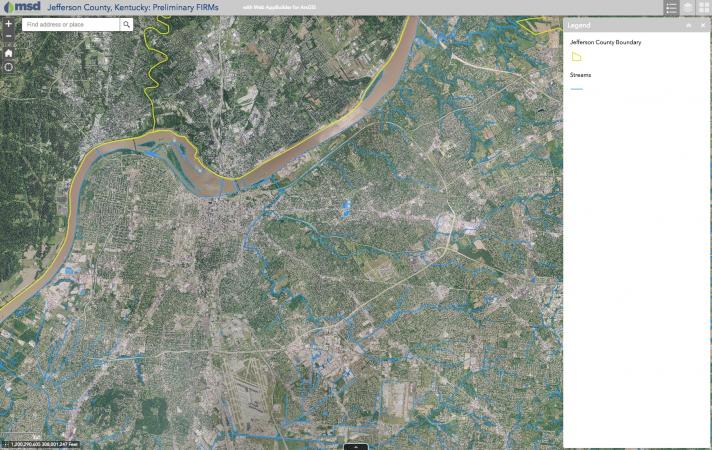712x450 pixels.
Task: Expand the bottom attribute table handle
Action: pos(355,446)
